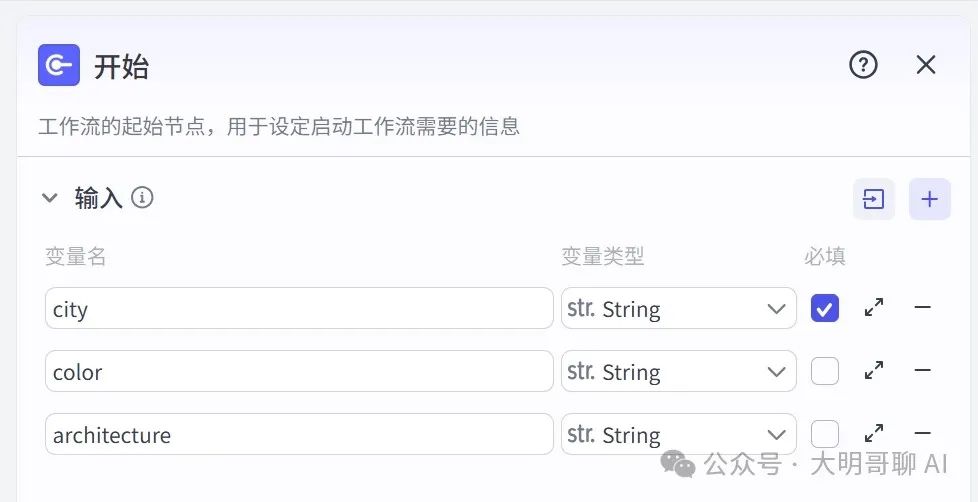Screen dimensions: 978x502
Task: Uncheck required for city variable
Action: click(x=825, y=308)
